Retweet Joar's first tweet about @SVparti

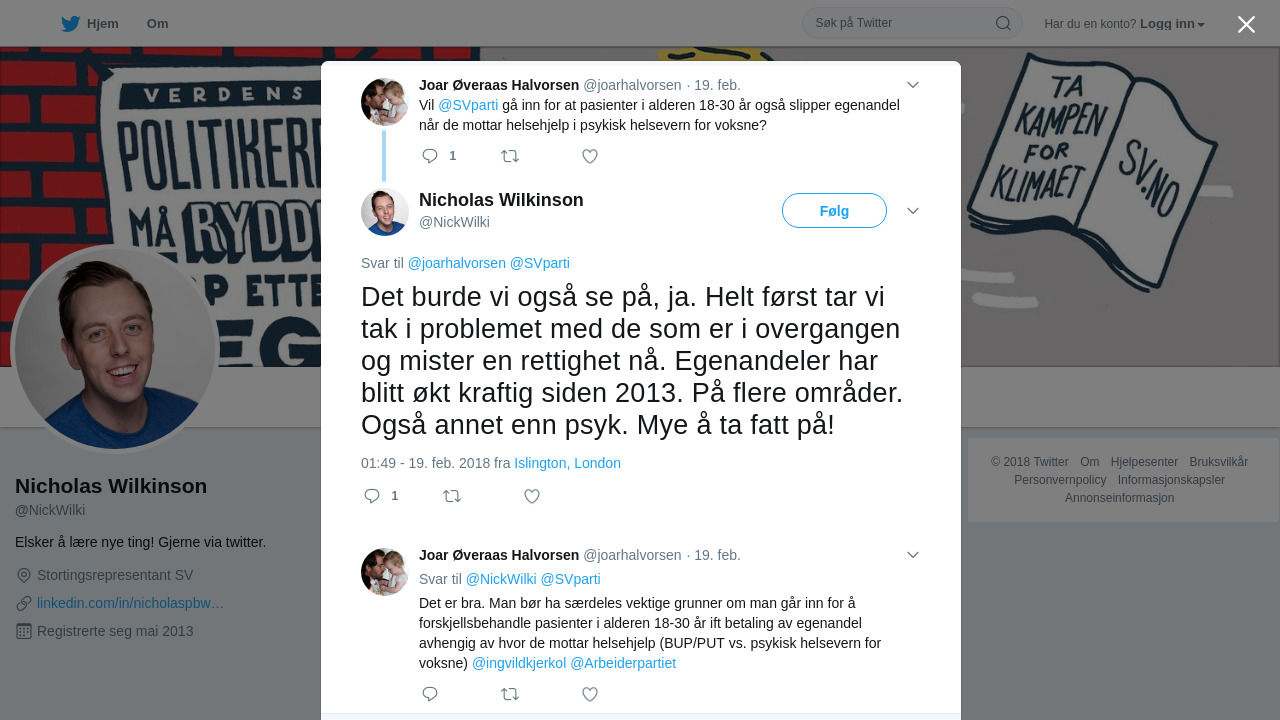[510, 156]
